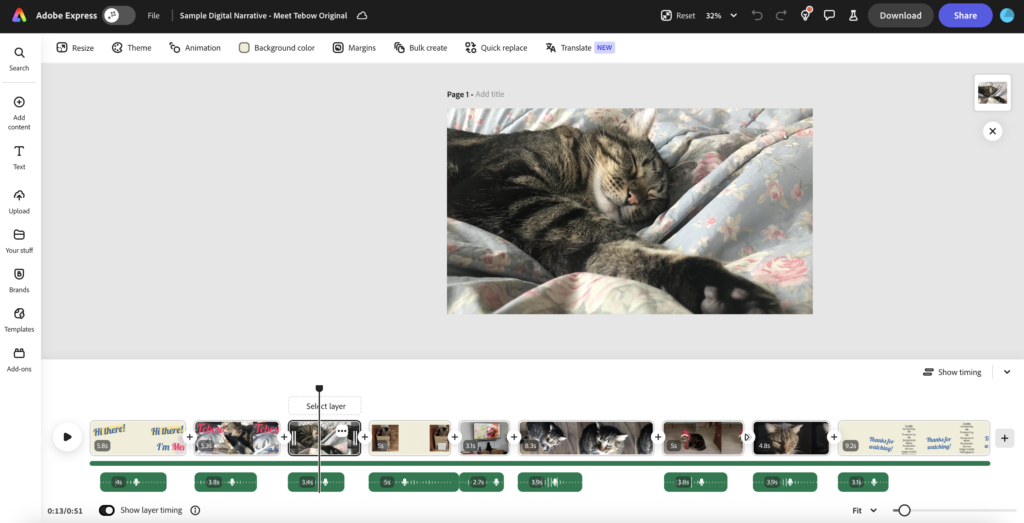Click the Download button
The image size is (1024, 523).
(900, 15)
